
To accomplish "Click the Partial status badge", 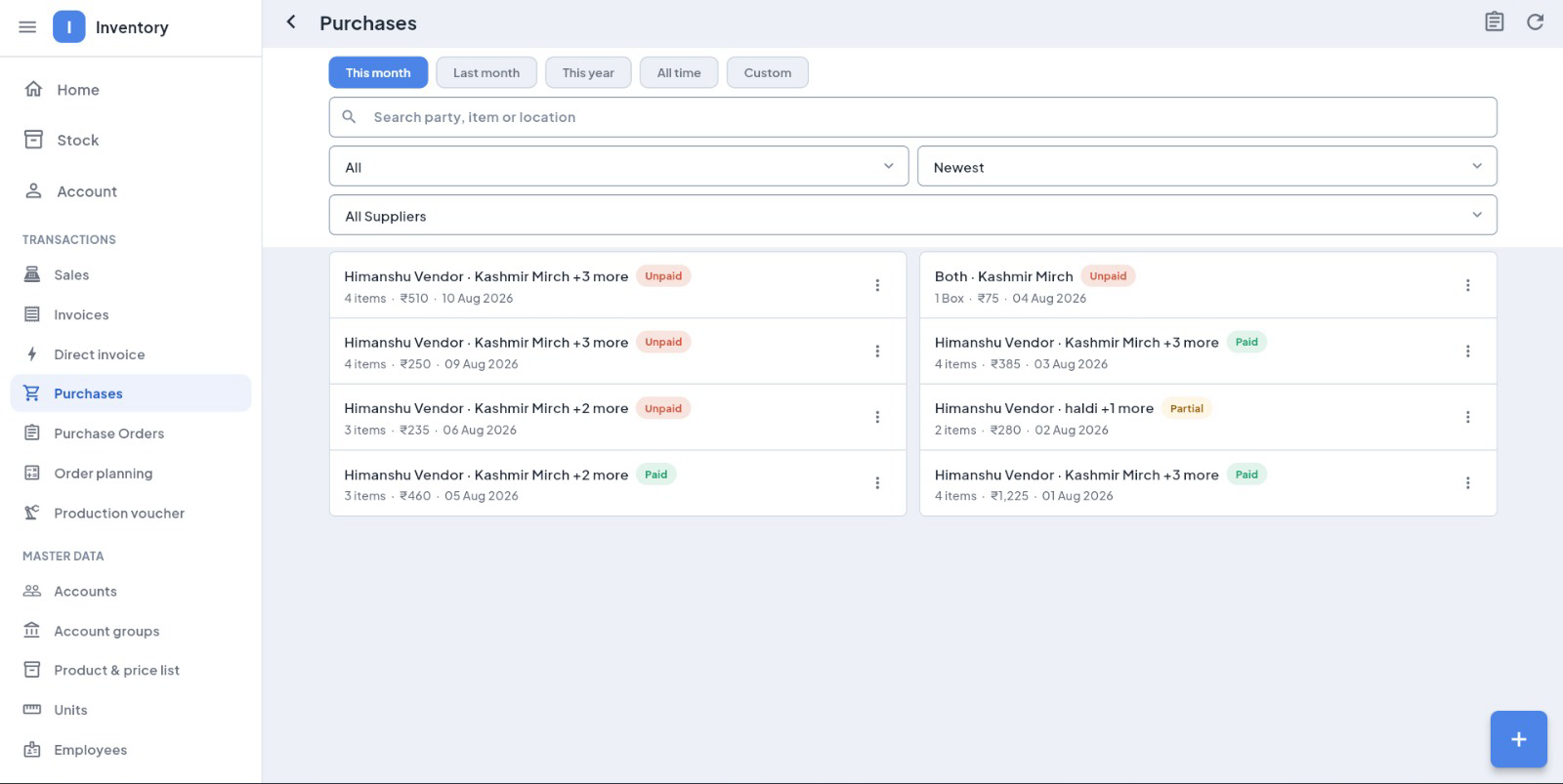I will click(1187, 408).
